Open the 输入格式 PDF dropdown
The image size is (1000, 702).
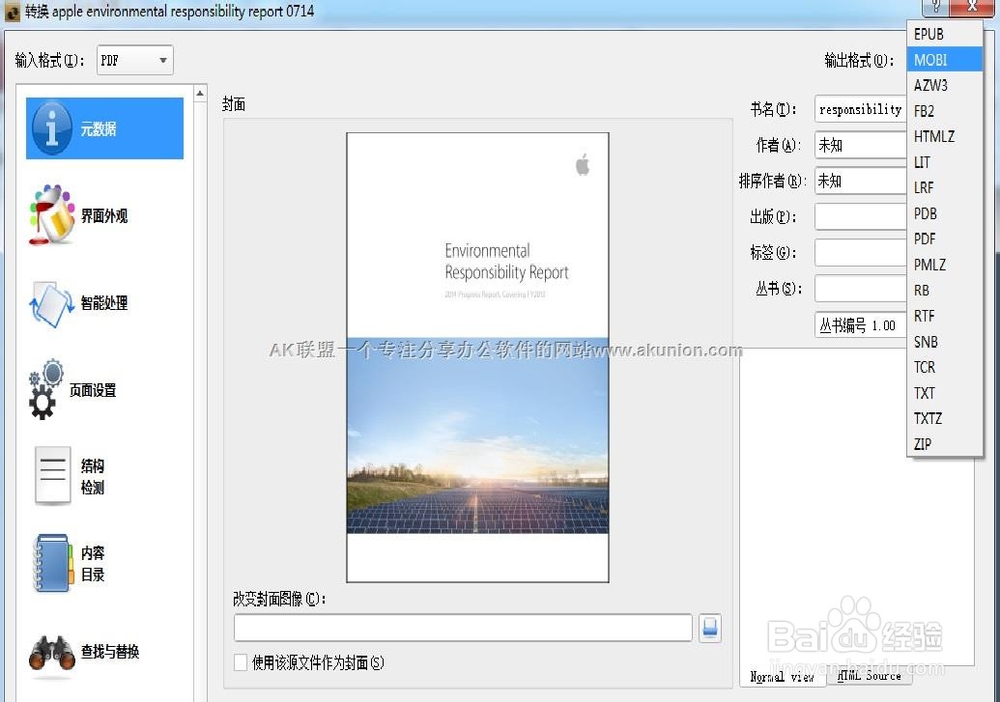coord(134,59)
